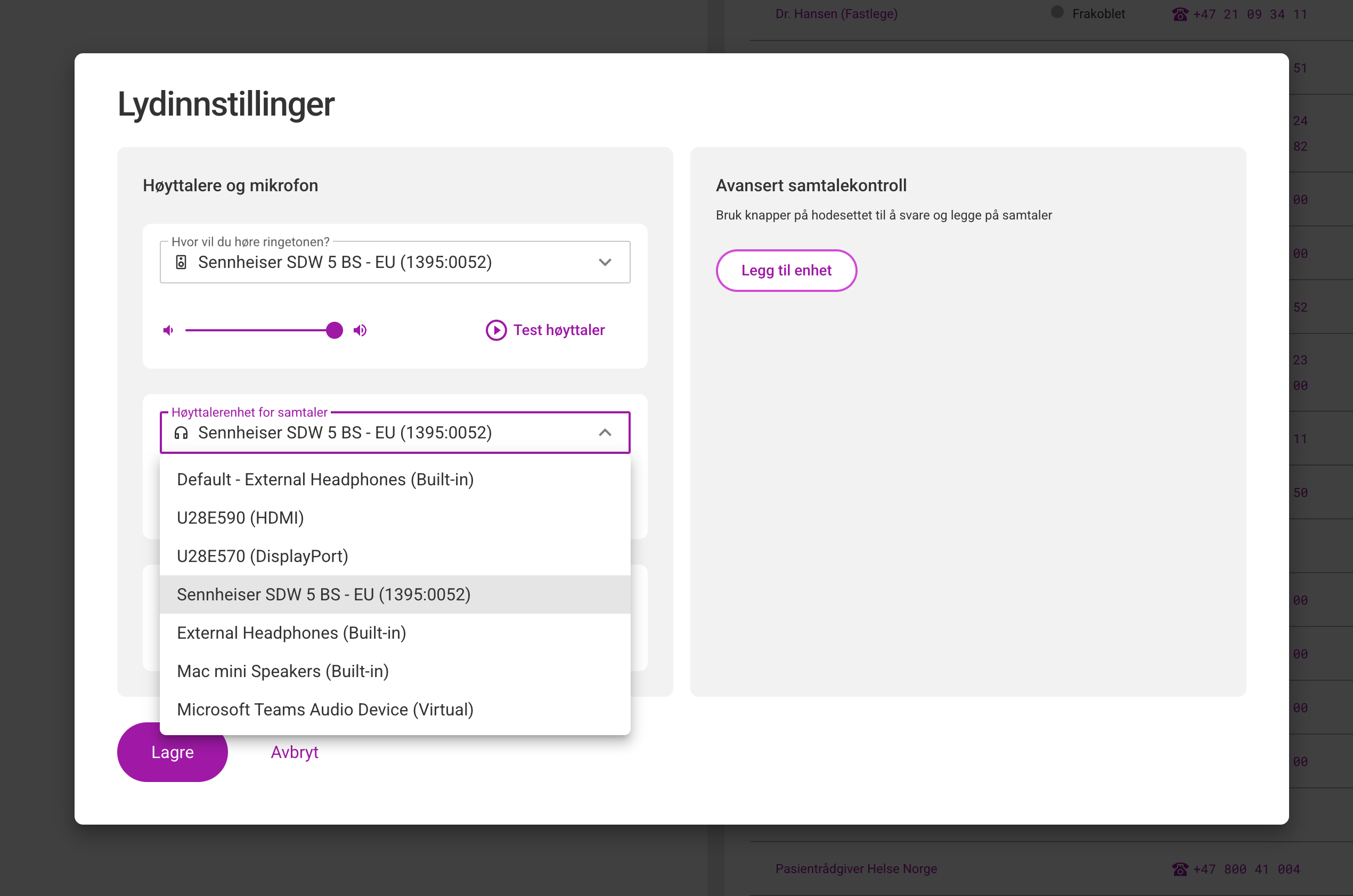Click the Frakoblet status indicator dot
1353x896 pixels.
(1057, 12)
